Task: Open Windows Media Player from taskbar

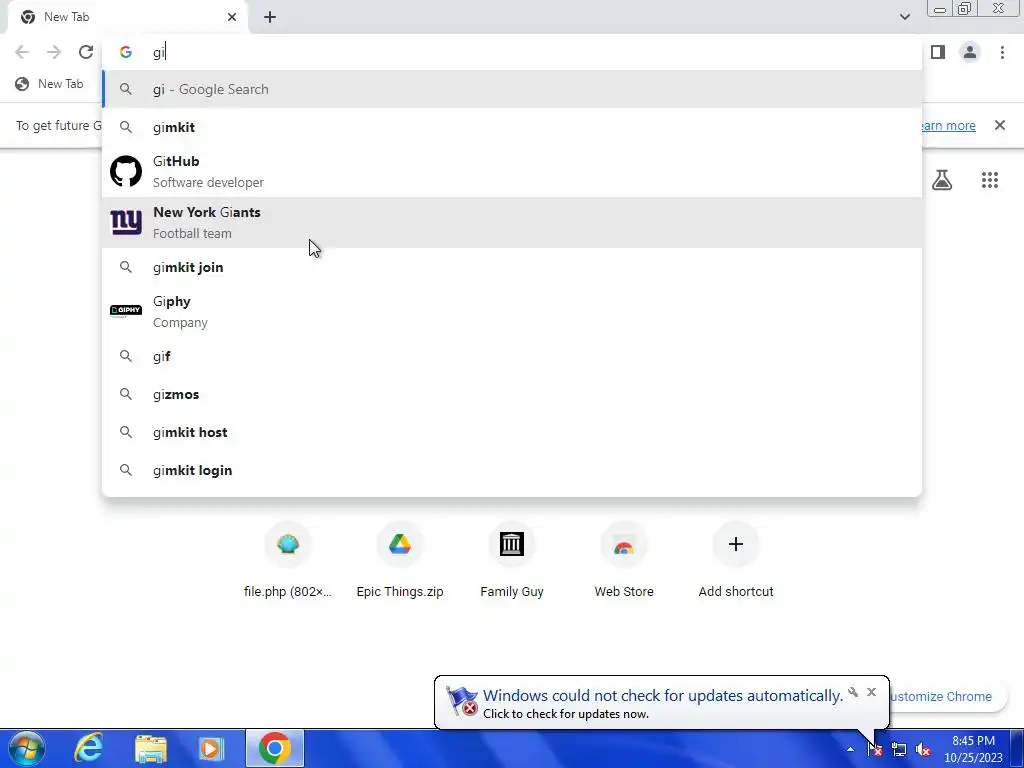Action: coord(210,748)
